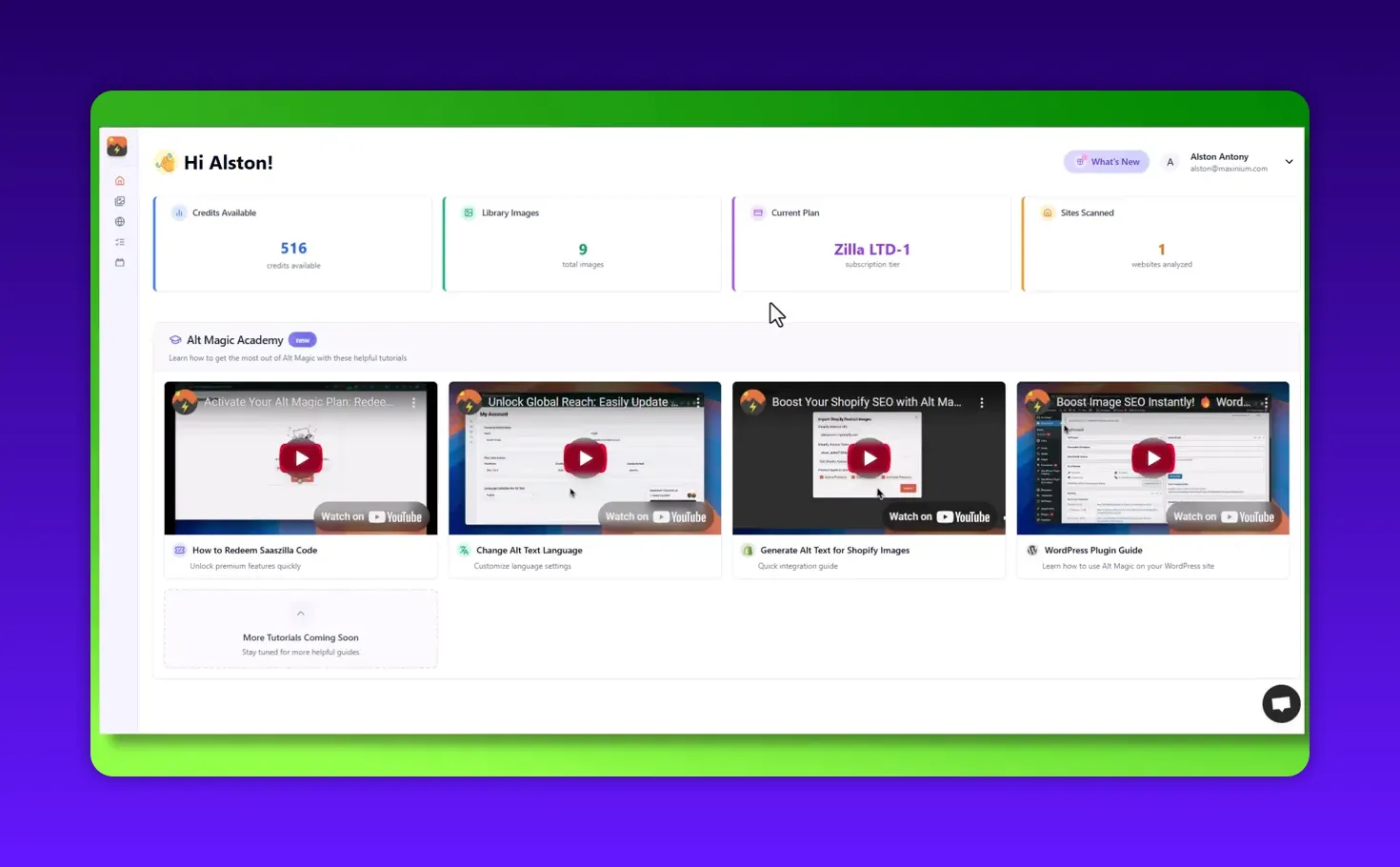
Task: Open Watch on YouTube for Saaszilla video
Action: click(x=372, y=515)
